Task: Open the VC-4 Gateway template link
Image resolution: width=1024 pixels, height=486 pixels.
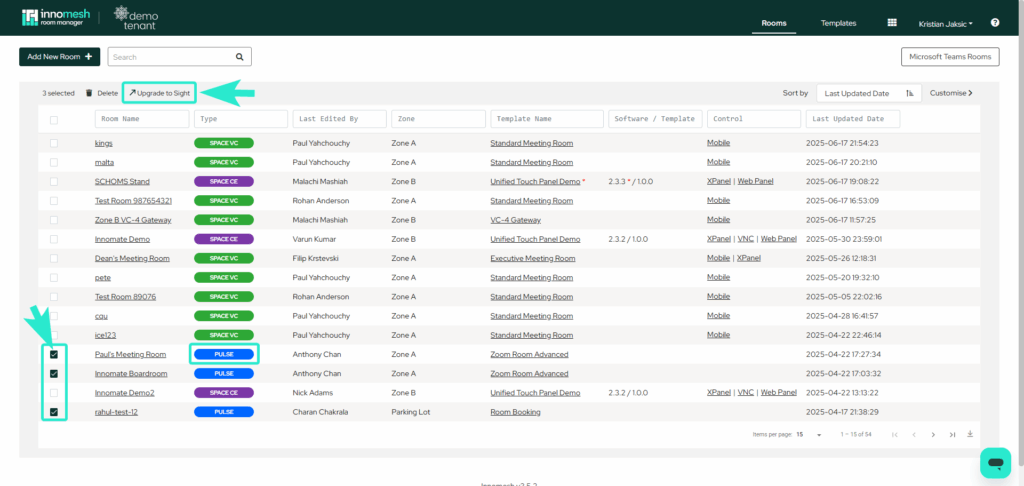Action: point(515,220)
